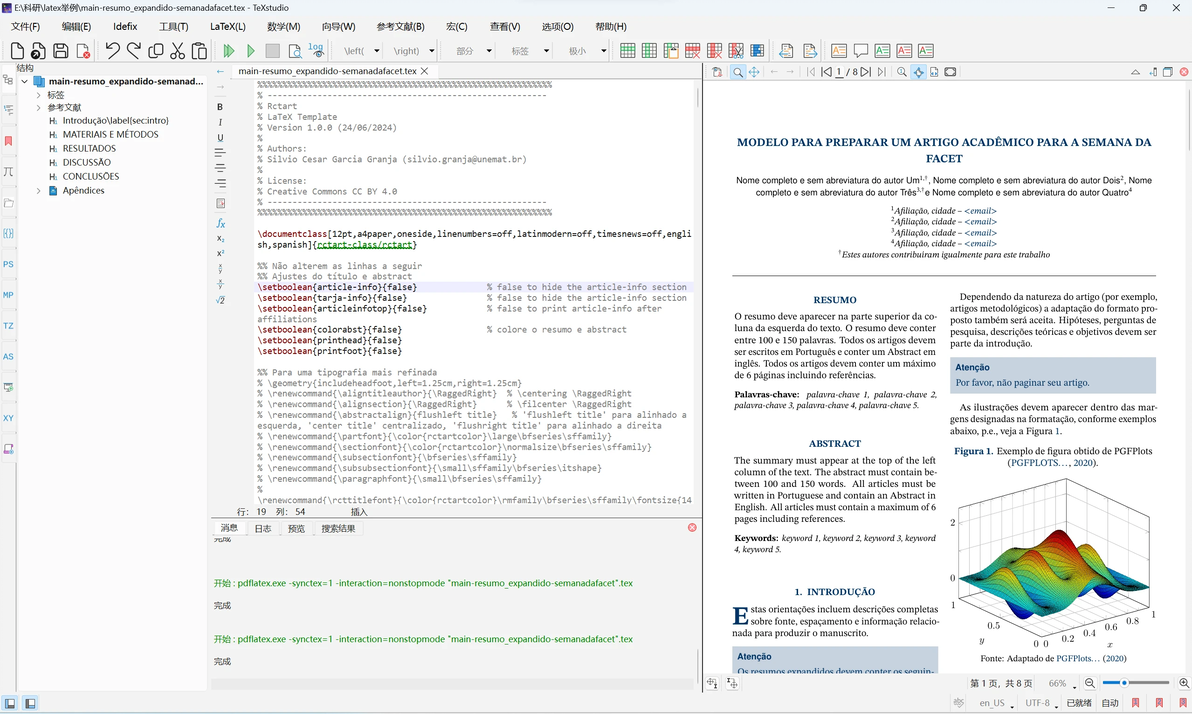Open the UTF-8 encoding dropdown
This screenshot has width=1192, height=714.
[x=1040, y=703]
